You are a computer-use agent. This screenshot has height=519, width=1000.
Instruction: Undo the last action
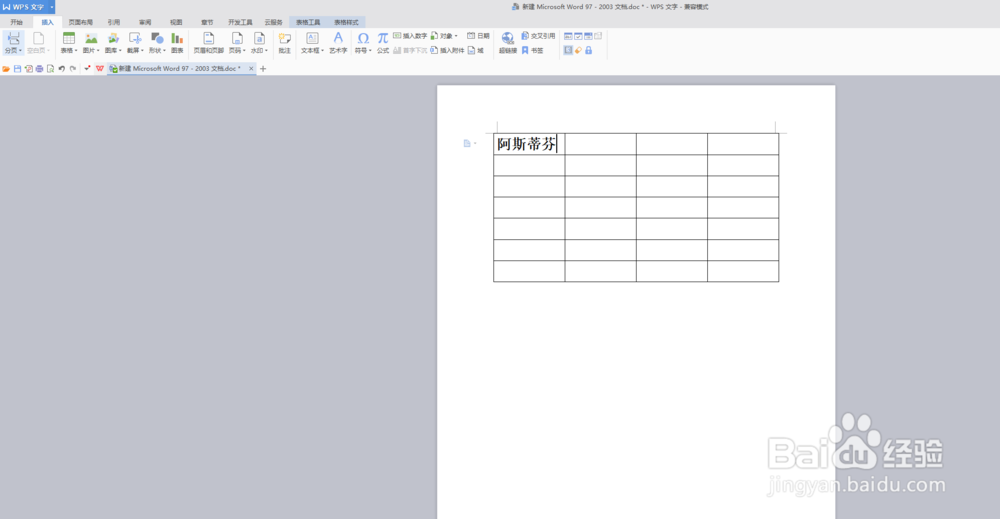pos(62,69)
